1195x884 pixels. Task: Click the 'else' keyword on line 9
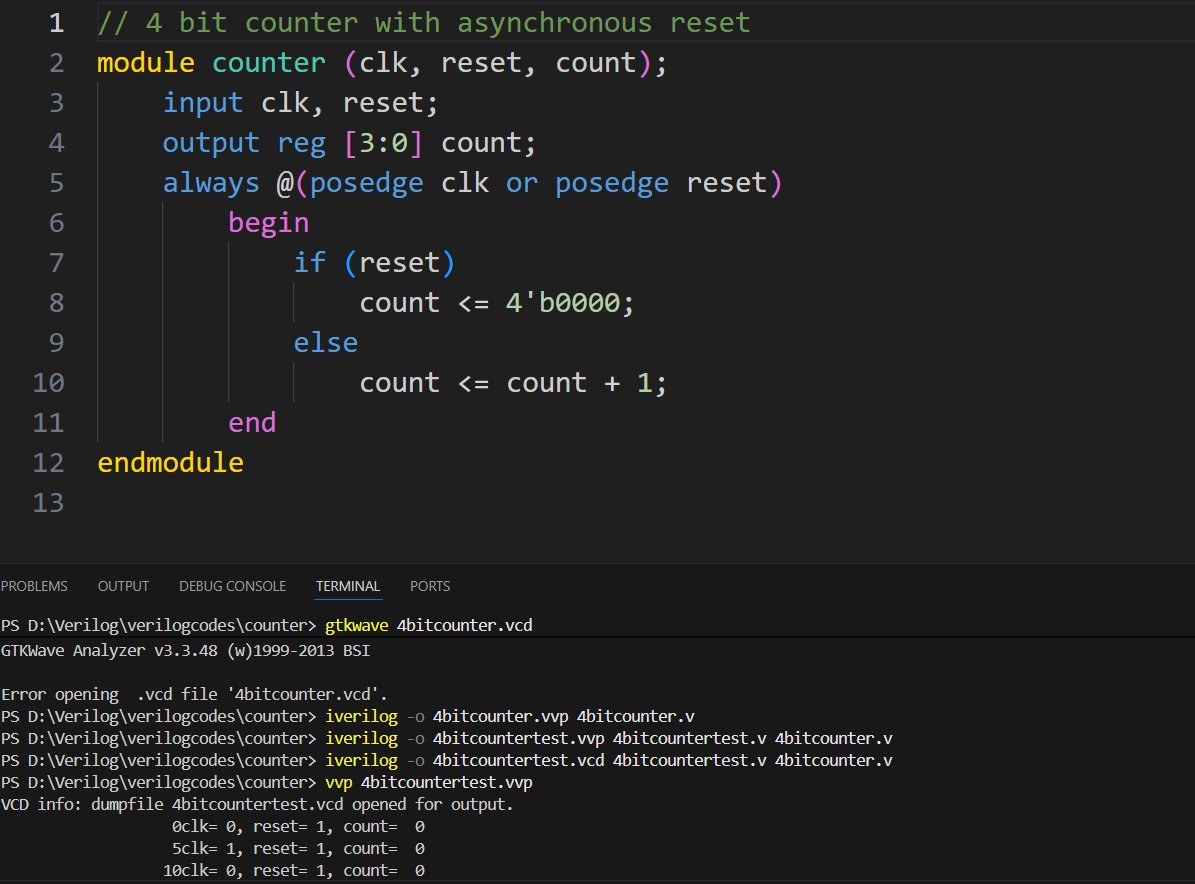(325, 343)
